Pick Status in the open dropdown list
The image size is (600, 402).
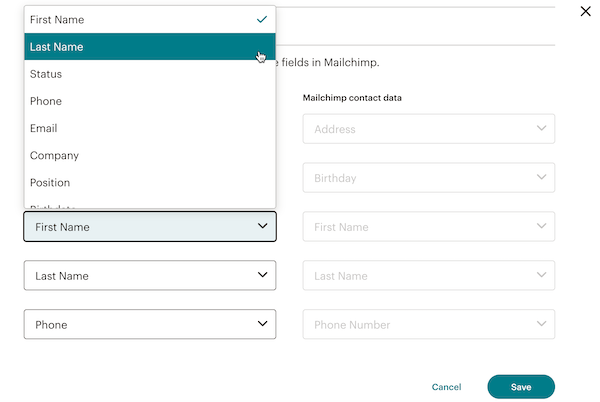point(150,74)
